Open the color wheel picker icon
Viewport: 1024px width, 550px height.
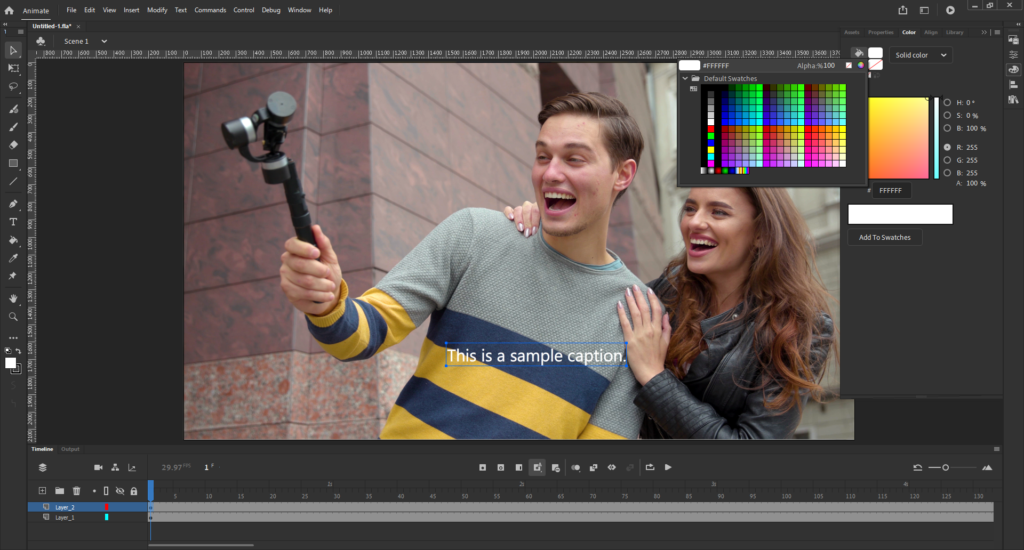pyautogui.click(x=860, y=65)
